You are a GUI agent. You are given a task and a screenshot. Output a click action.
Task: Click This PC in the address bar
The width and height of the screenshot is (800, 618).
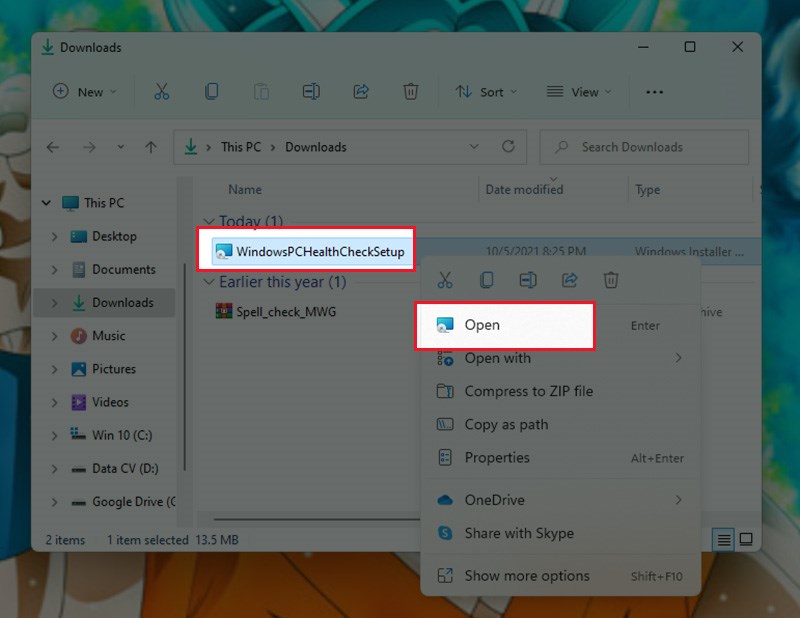click(x=241, y=147)
